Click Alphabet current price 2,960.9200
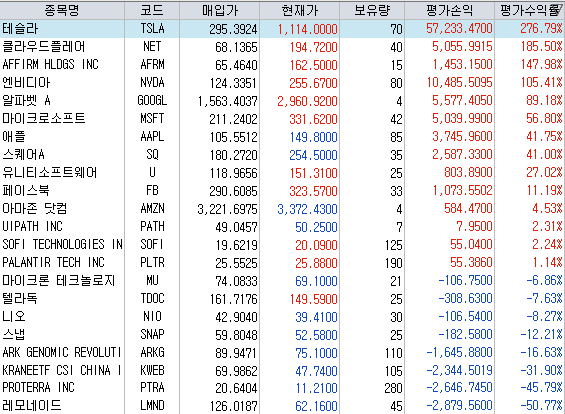The height and width of the screenshot is (414, 565). [307, 101]
